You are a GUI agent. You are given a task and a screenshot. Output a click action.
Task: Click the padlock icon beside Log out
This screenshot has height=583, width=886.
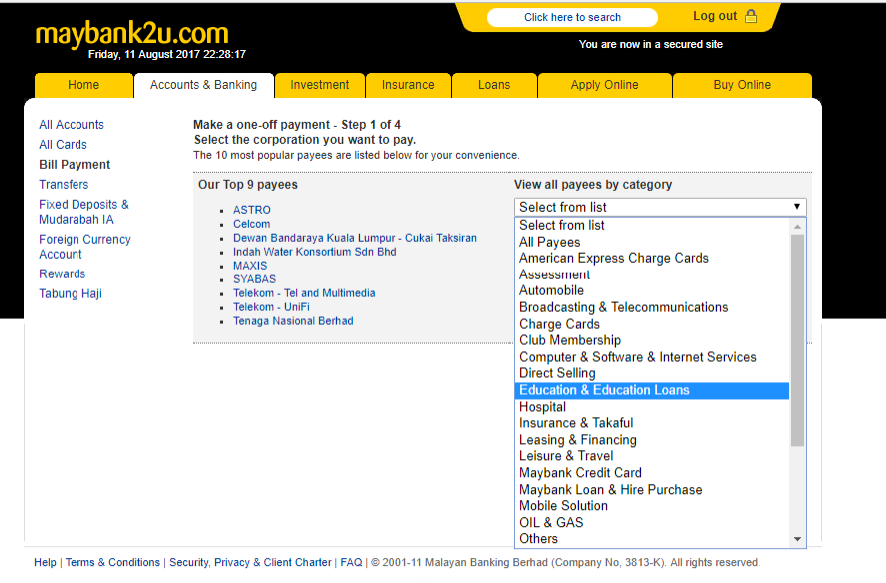(751, 16)
